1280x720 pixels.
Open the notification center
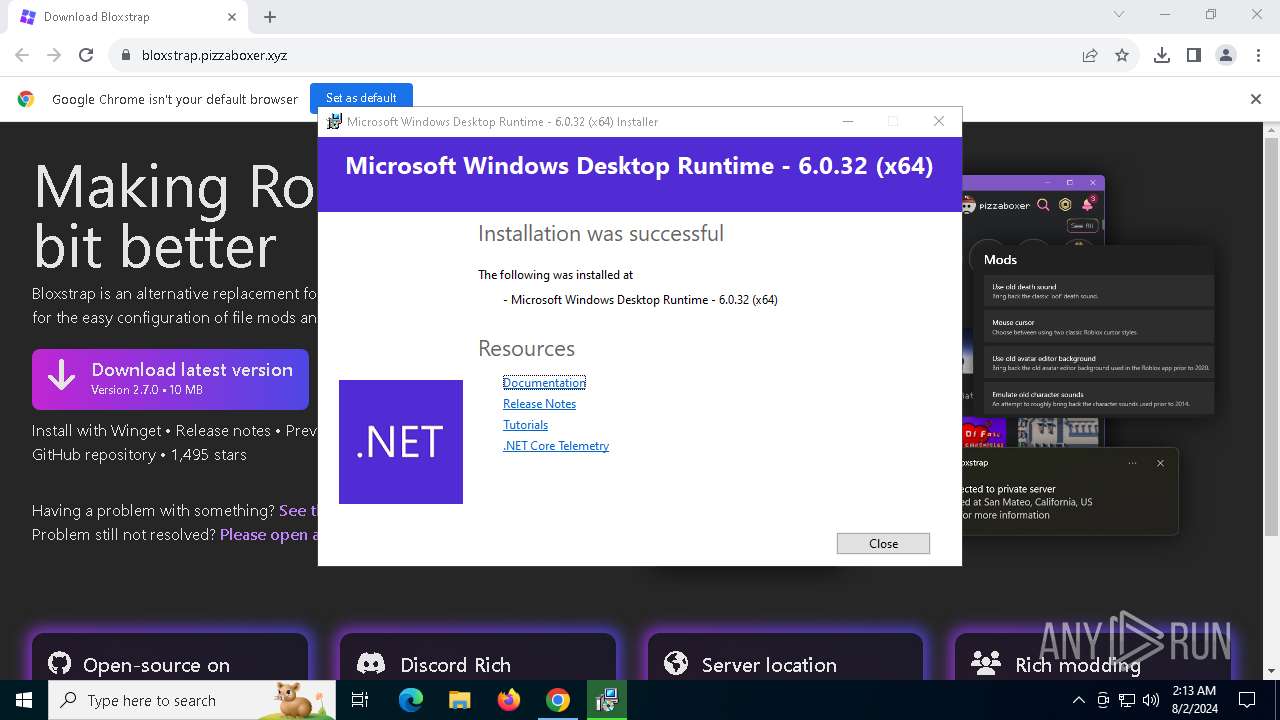[1247, 700]
